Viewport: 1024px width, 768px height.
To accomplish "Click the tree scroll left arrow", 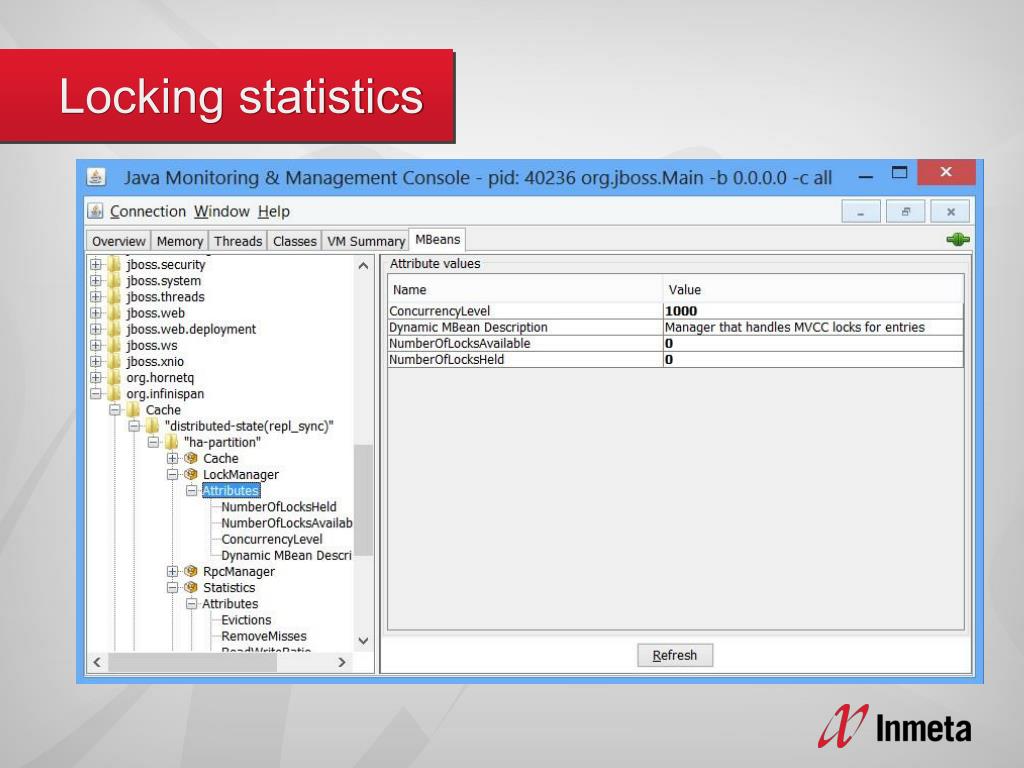I will 97,662.
